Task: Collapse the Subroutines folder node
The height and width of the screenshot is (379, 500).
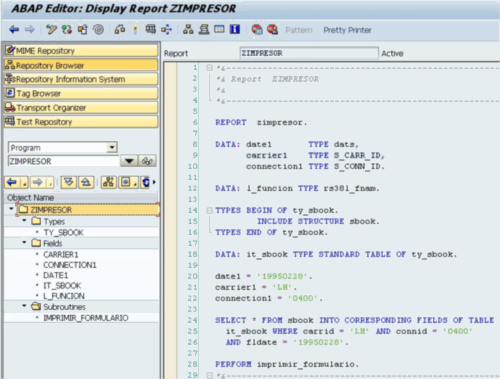Action: pos(24,306)
